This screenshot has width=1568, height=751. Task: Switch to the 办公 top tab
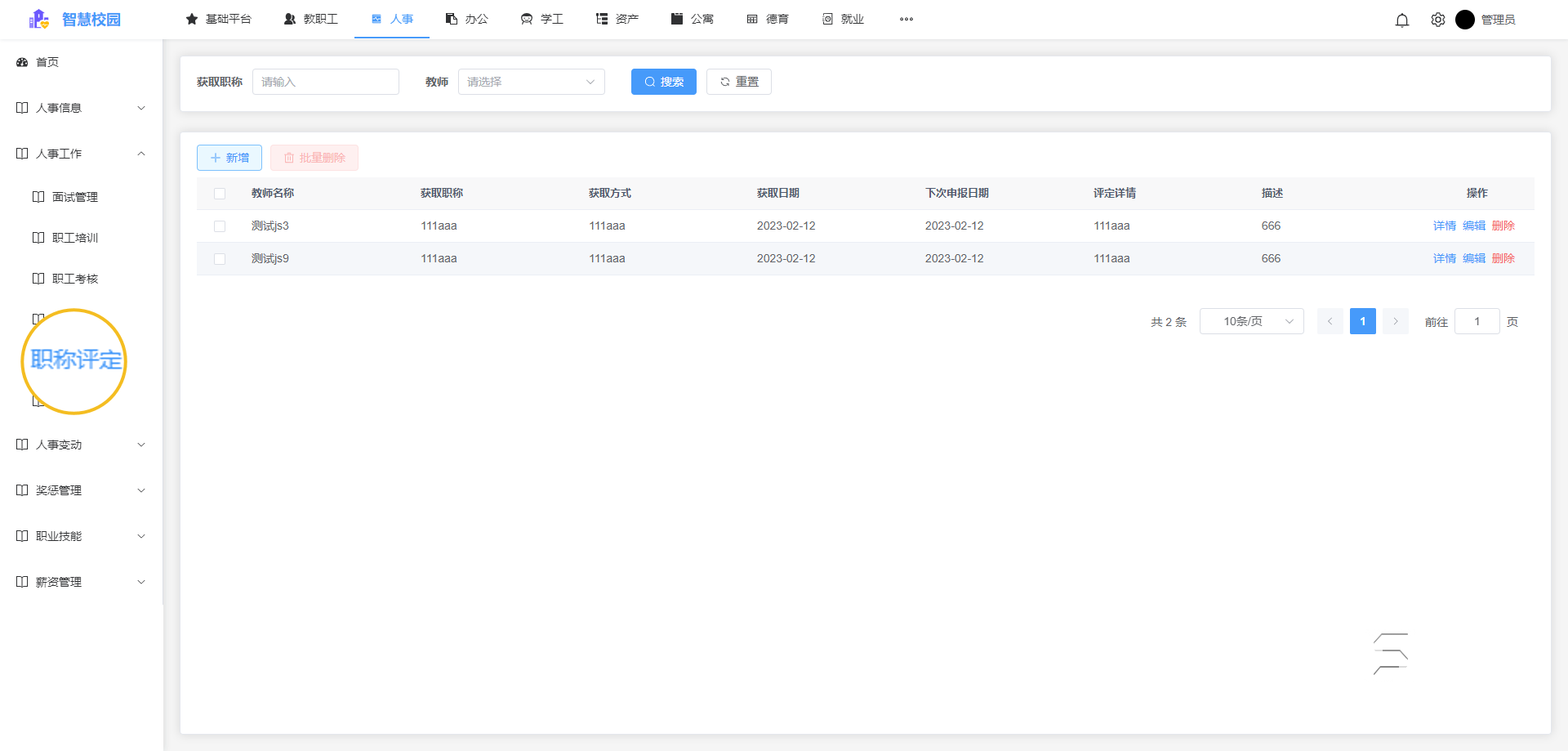[x=467, y=19]
